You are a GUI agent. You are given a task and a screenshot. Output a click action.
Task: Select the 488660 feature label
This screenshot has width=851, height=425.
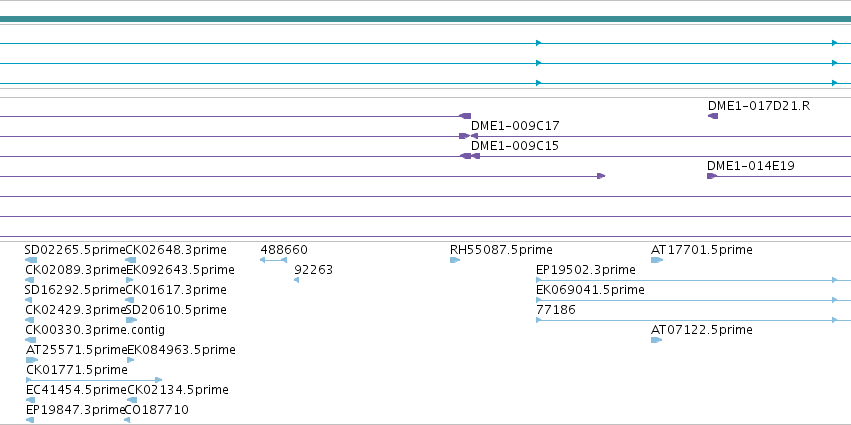tap(284, 250)
